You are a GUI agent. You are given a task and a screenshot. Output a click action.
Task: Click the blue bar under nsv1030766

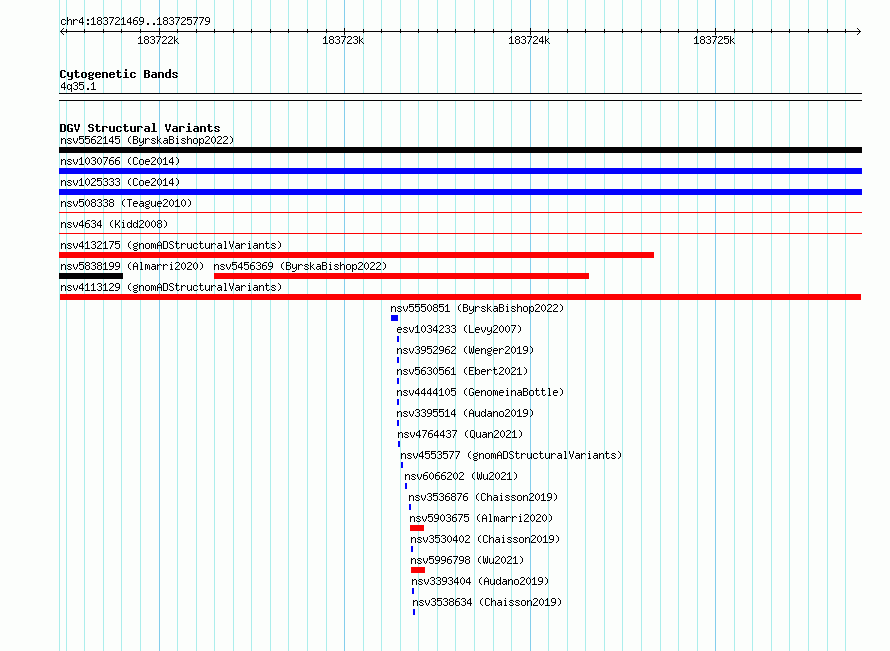pos(460,171)
